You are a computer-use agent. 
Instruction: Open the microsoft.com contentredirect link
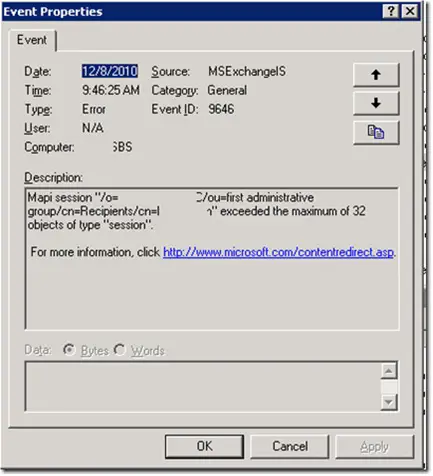click(278, 252)
